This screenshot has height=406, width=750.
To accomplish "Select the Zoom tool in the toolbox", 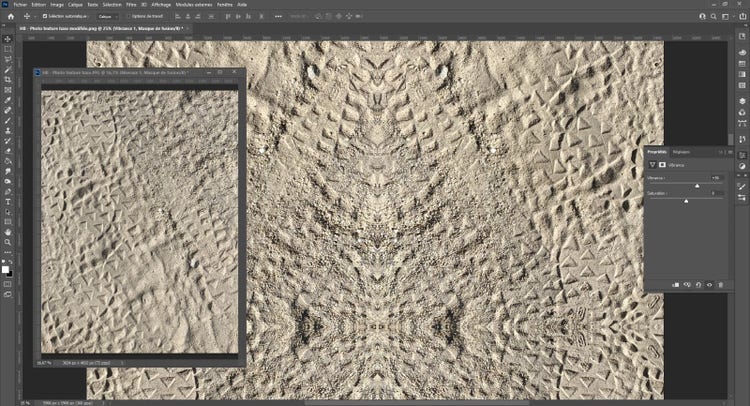I will [x=8, y=242].
